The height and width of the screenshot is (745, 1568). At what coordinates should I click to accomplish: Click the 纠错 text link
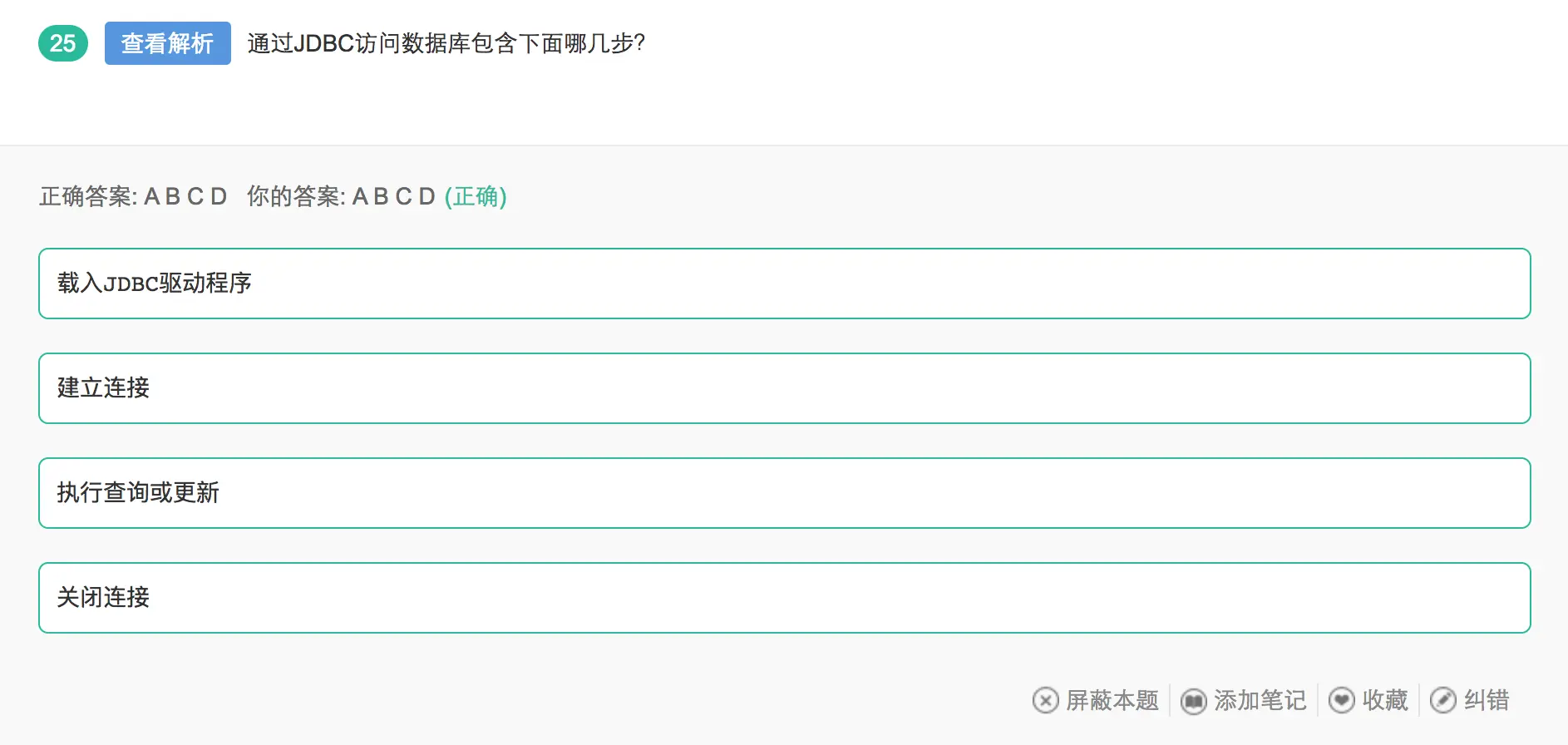(1487, 700)
